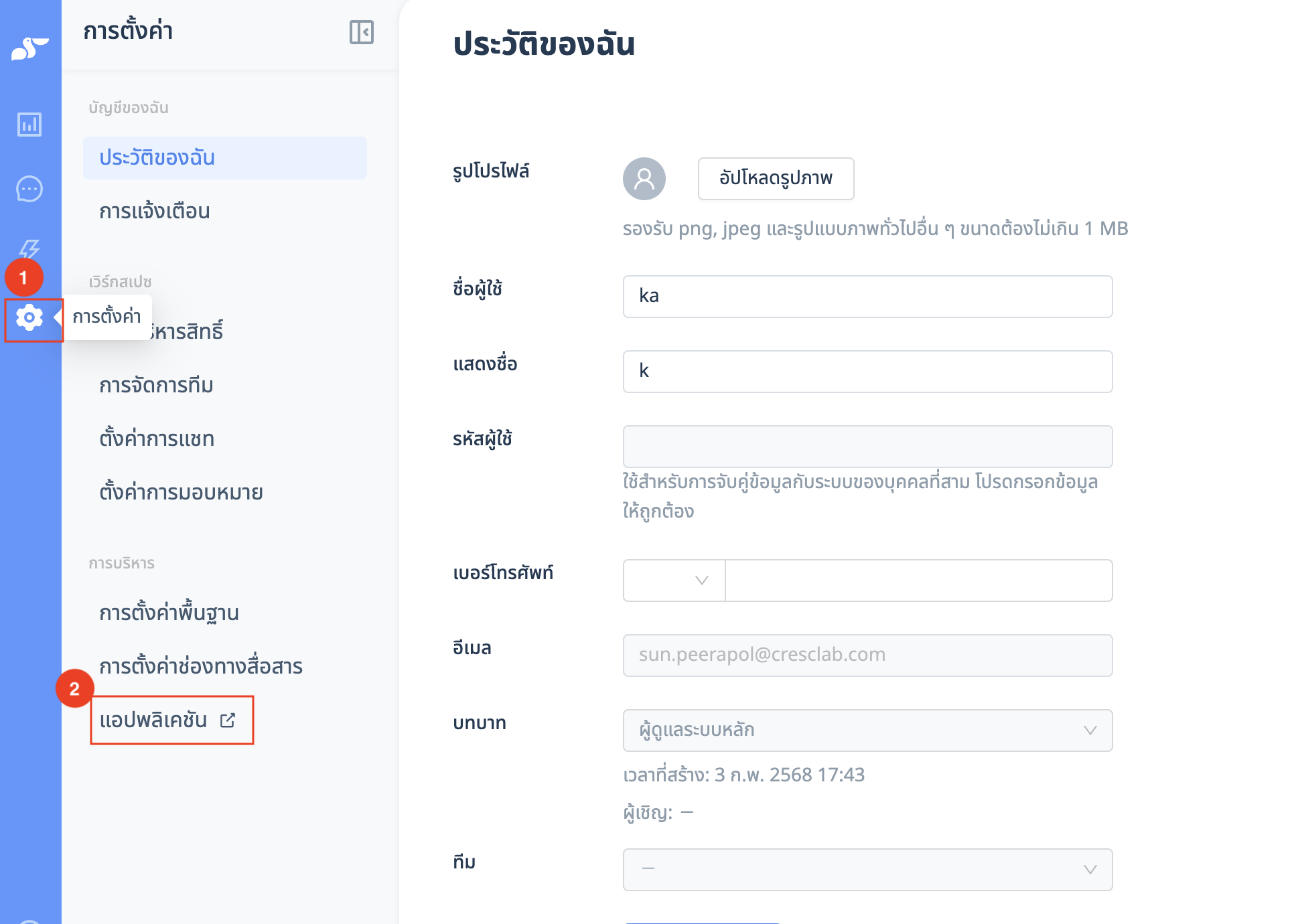Open the บทบาท role dropdown
Viewport: 1290px width, 924px height.
tap(867, 730)
